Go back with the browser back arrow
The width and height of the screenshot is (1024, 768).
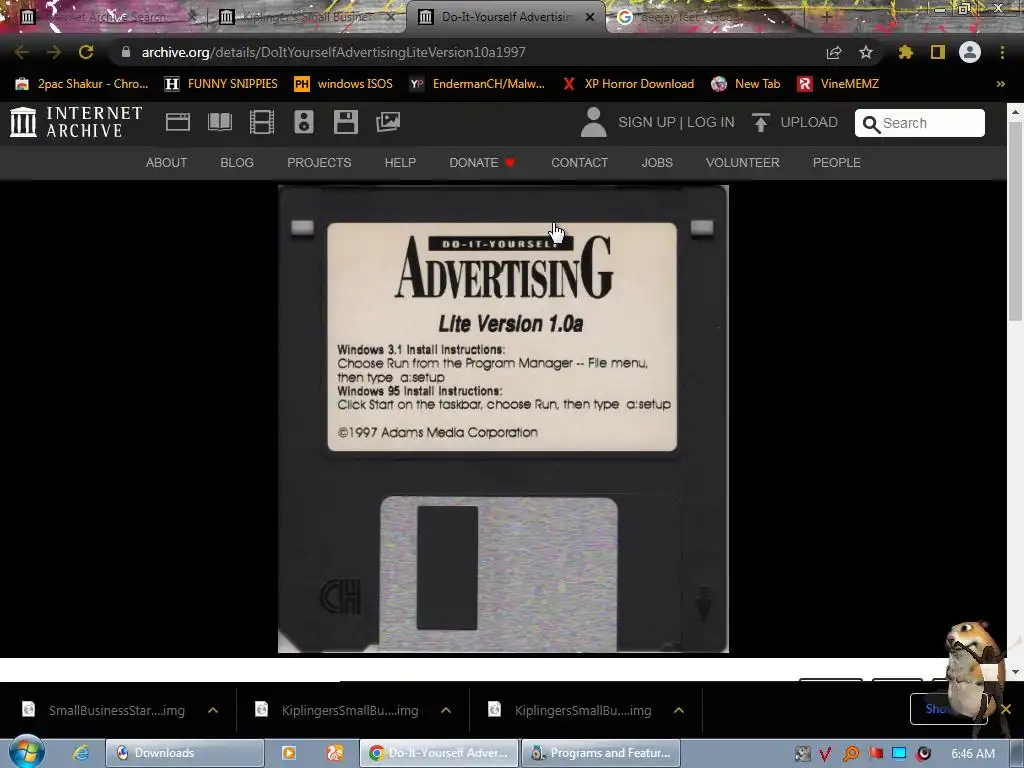22,52
